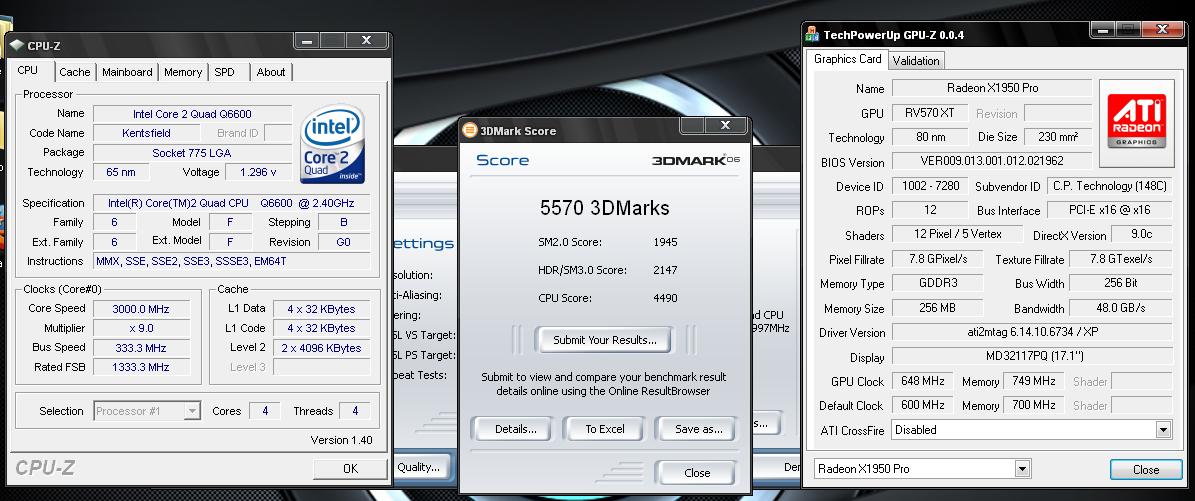Click the Texture Fillrate value 7.8 GTexel/s
The width and height of the screenshot is (1195, 501).
click(x=1121, y=259)
